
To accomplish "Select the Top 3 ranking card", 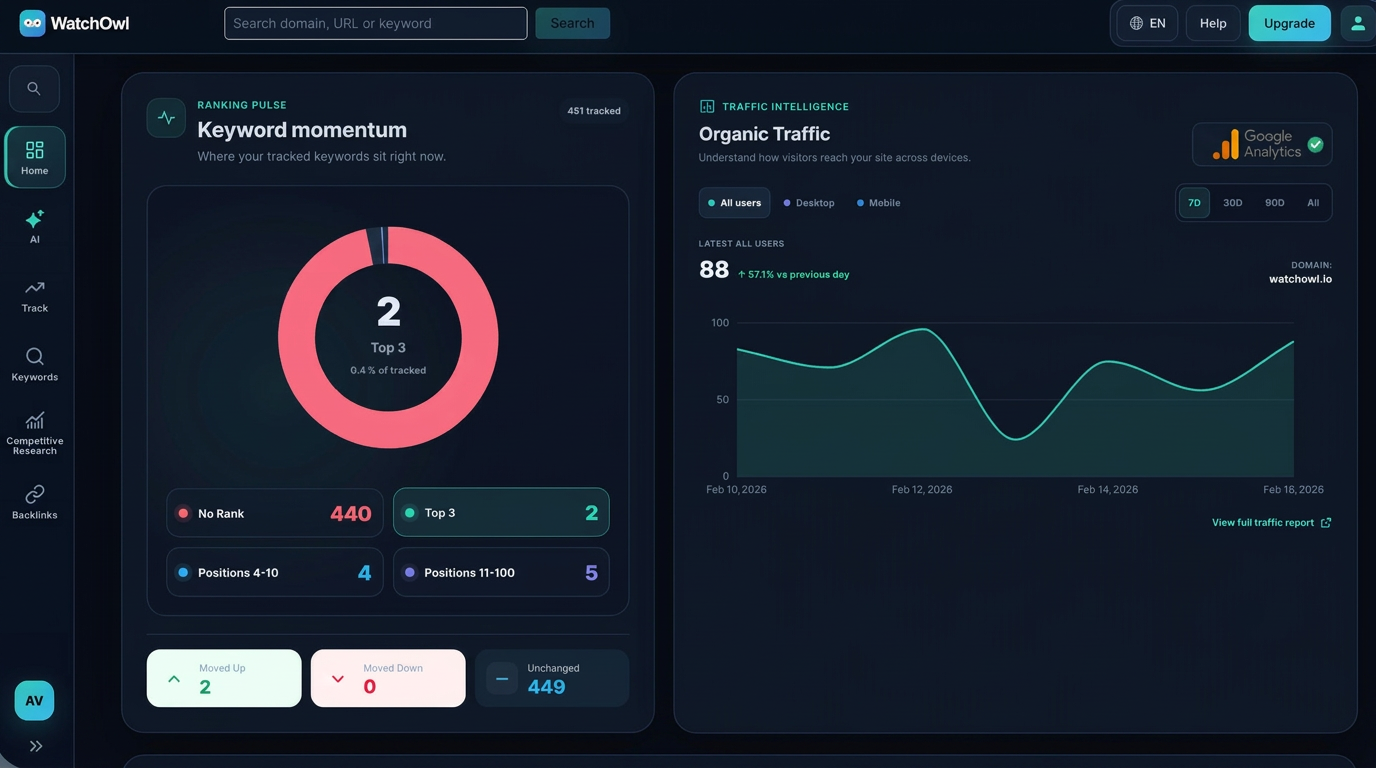I will tap(501, 513).
